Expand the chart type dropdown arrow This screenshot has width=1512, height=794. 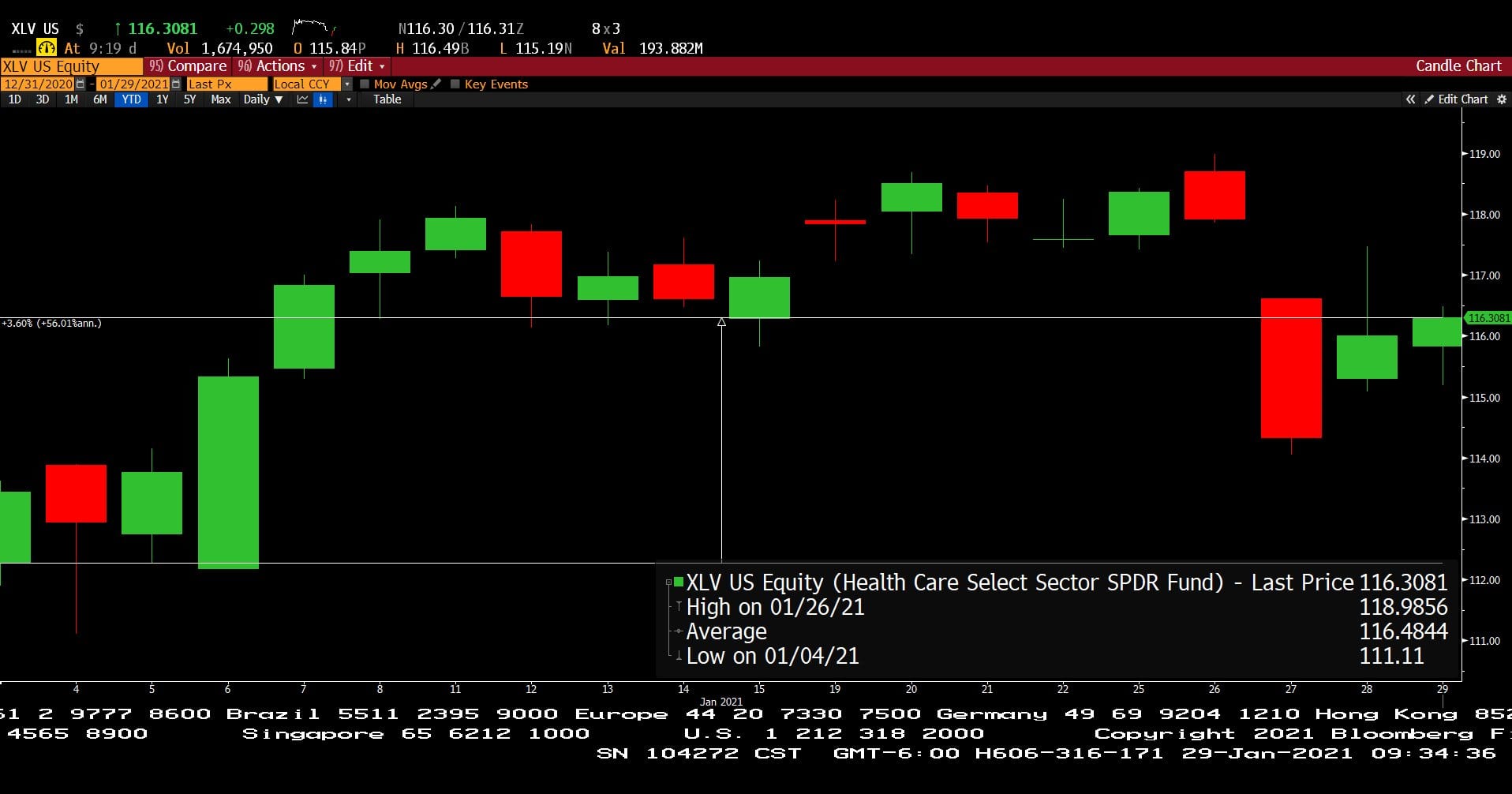348,99
